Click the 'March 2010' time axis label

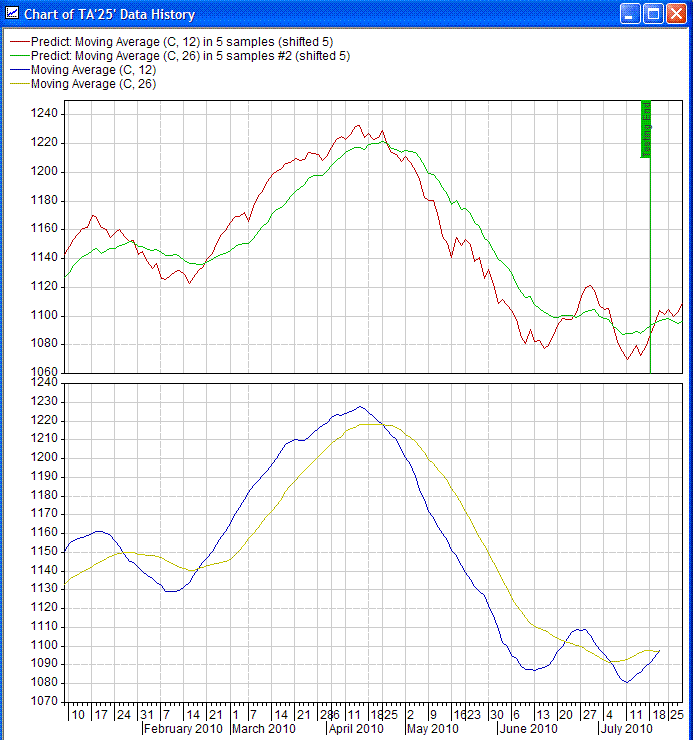tap(264, 729)
